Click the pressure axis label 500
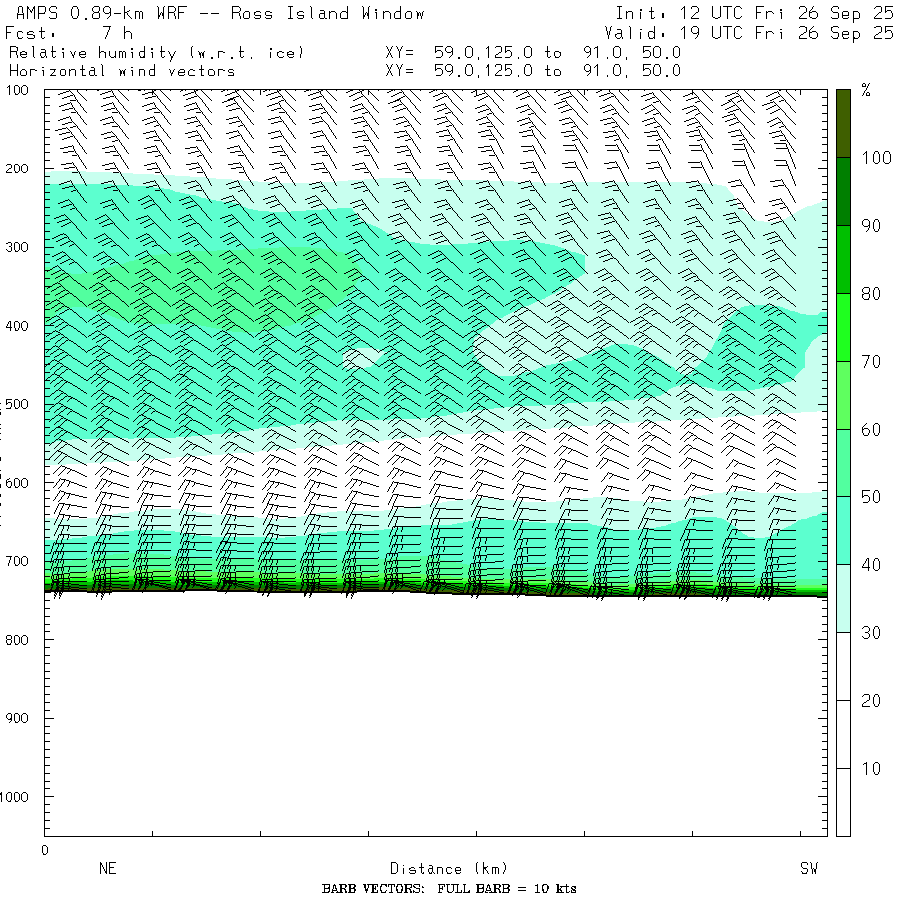The height and width of the screenshot is (900, 900). point(17,404)
